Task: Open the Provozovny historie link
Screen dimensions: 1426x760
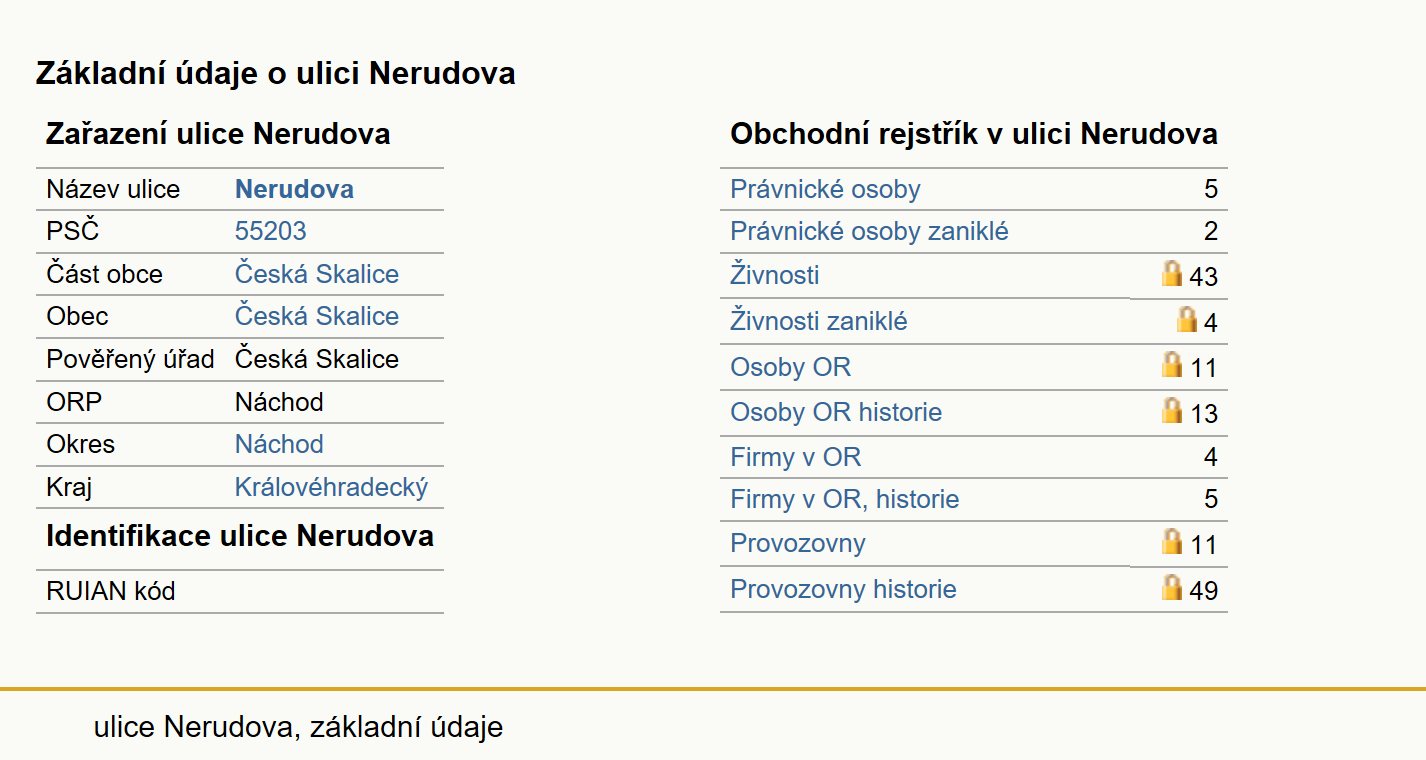Action: [x=843, y=589]
